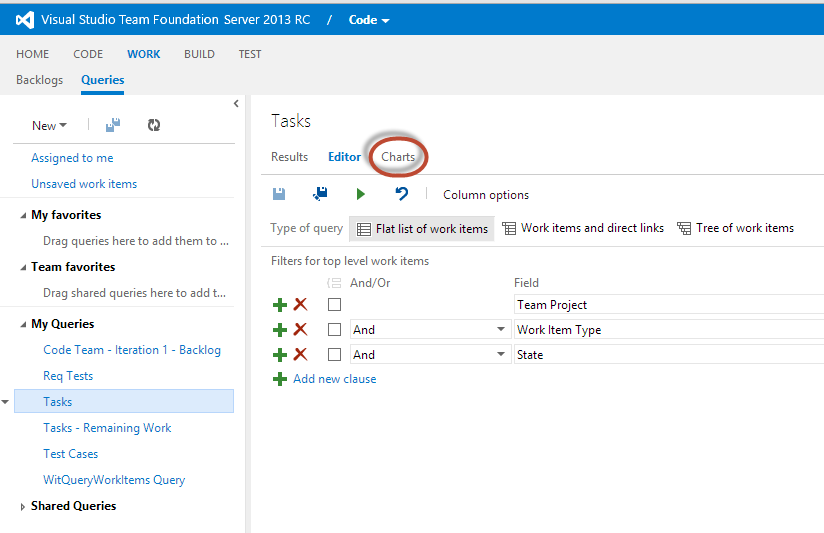This screenshot has height=533, width=824.
Task: Click the Visual Studio logo icon
Action: pyautogui.click(x=25, y=20)
